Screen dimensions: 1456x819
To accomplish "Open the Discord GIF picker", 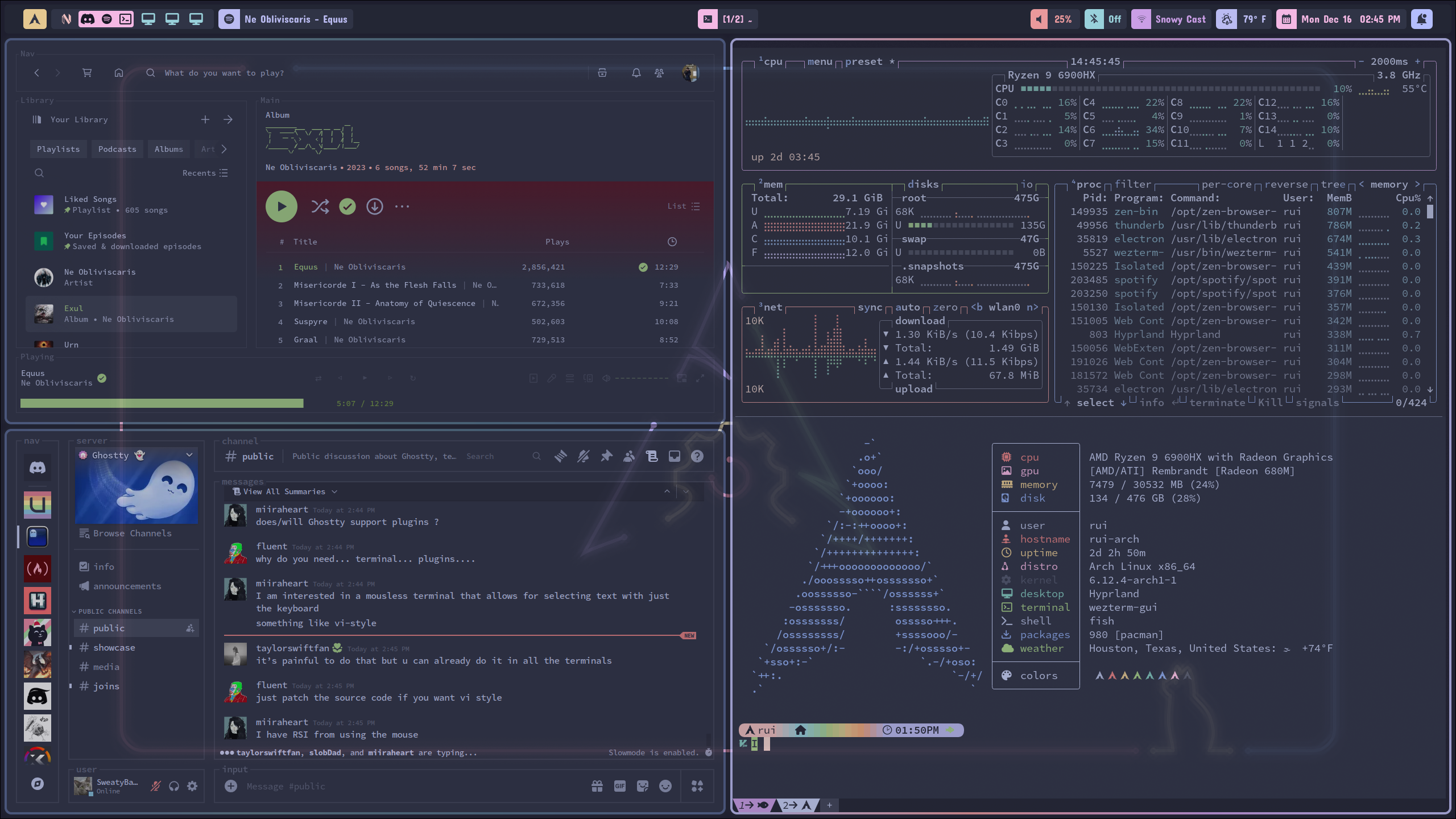I will 620,786.
